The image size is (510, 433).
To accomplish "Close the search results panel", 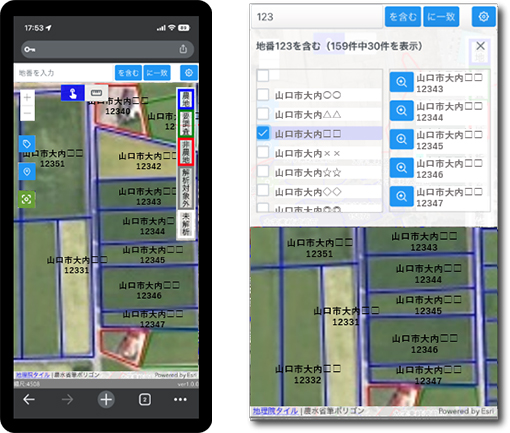I will pos(480,46).
